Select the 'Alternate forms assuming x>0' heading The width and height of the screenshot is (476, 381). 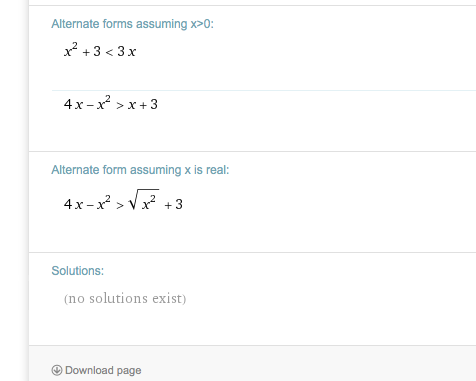pos(132,24)
